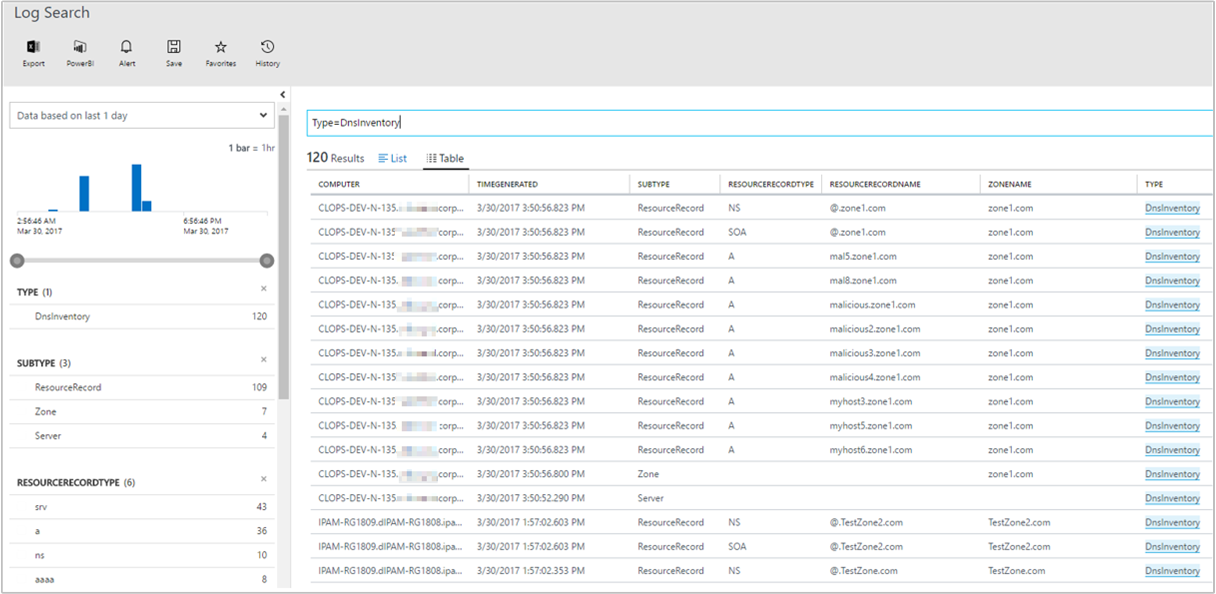Open the 'Data based on last 1 day' dropdown
This screenshot has width=1216, height=594.
[141, 115]
